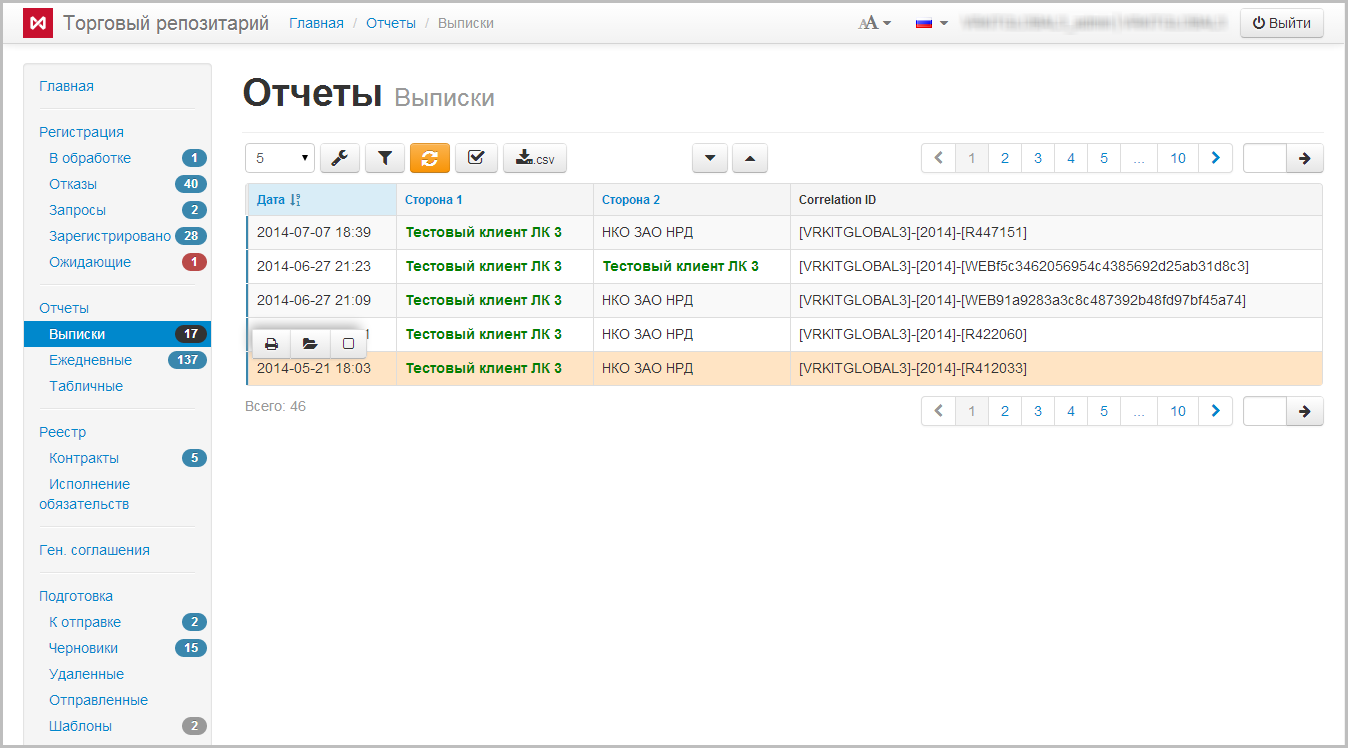Click the open folder icon in row popup

[310, 344]
